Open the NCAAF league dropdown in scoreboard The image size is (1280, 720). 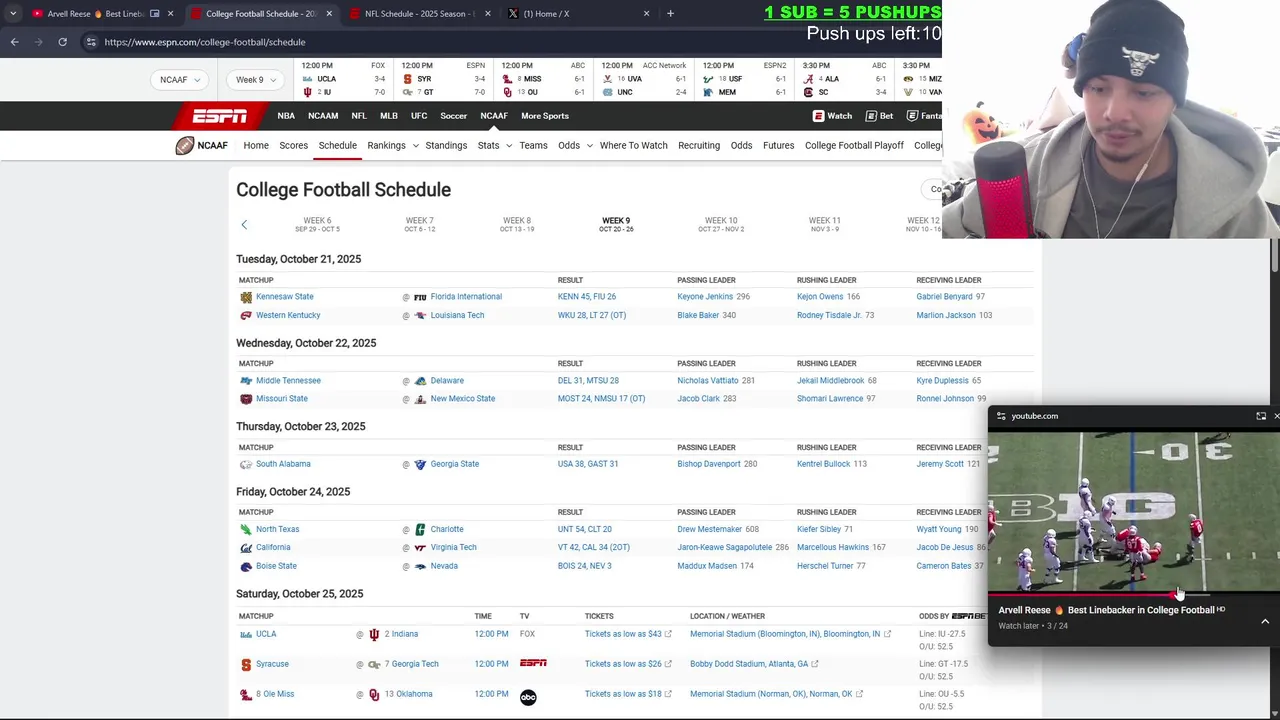[180, 80]
